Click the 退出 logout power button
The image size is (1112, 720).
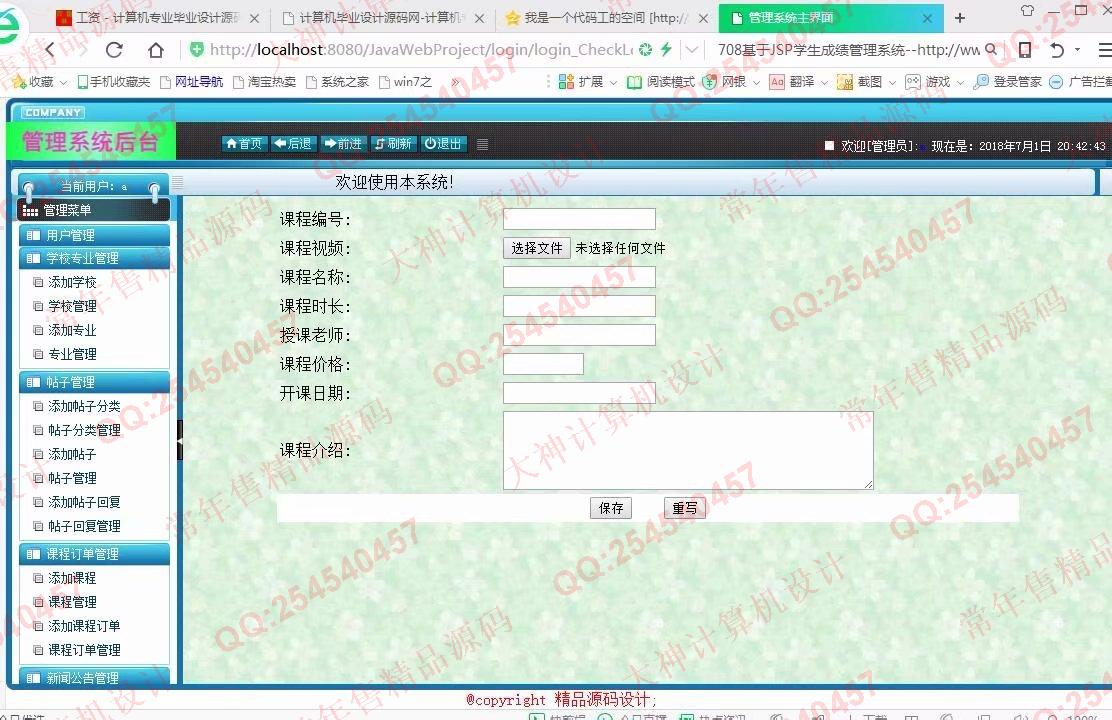(x=443, y=144)
